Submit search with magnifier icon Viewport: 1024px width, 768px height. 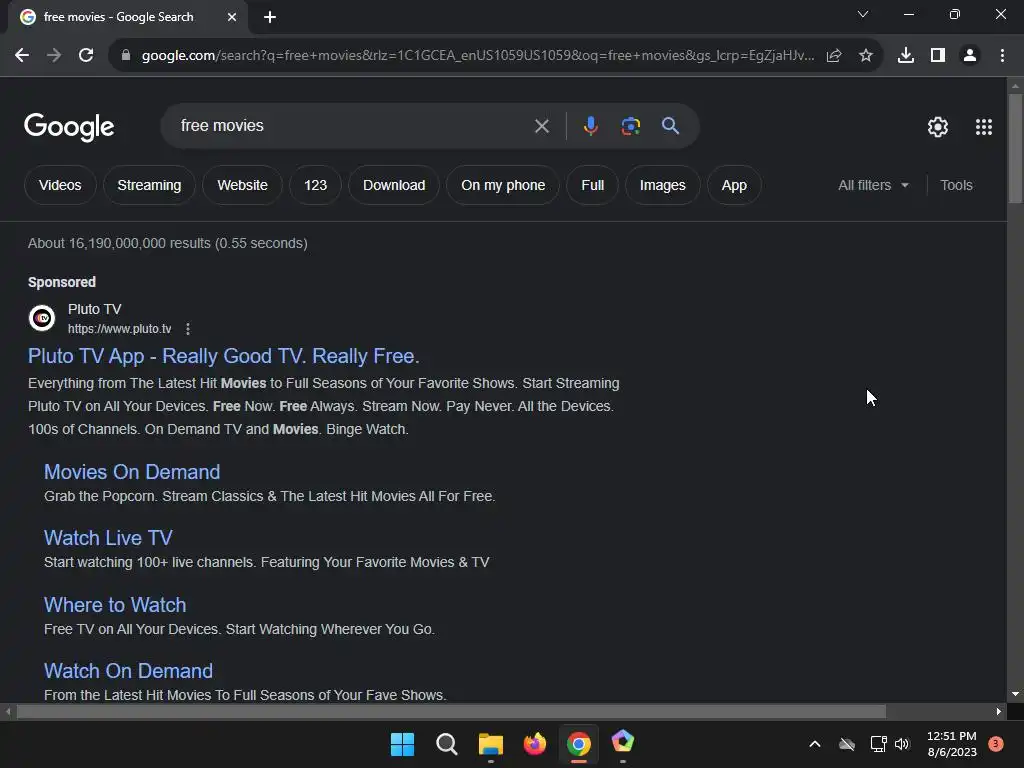670,126
